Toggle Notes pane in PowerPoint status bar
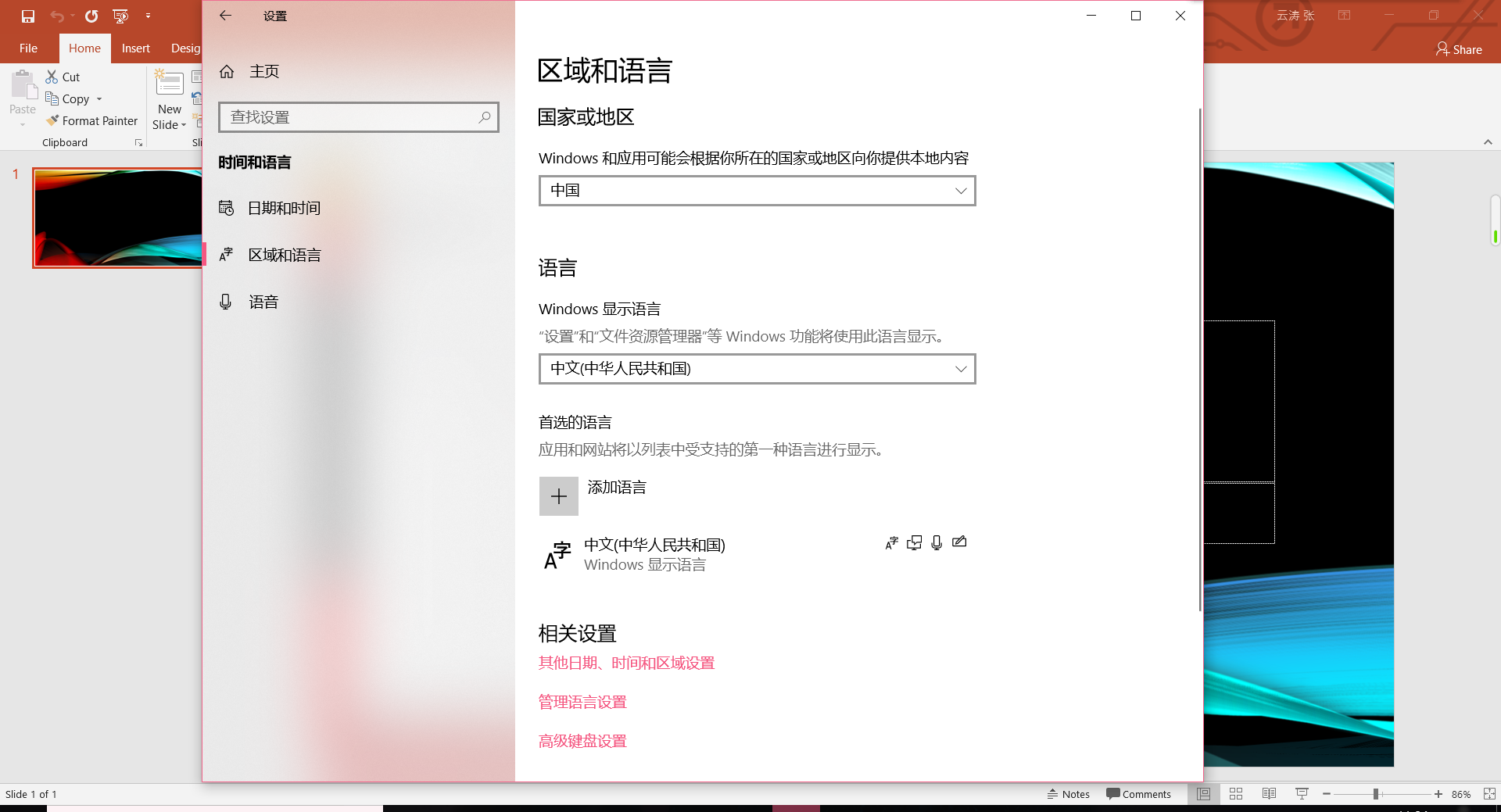1501x812 pixels. [x=1068, y=794]
